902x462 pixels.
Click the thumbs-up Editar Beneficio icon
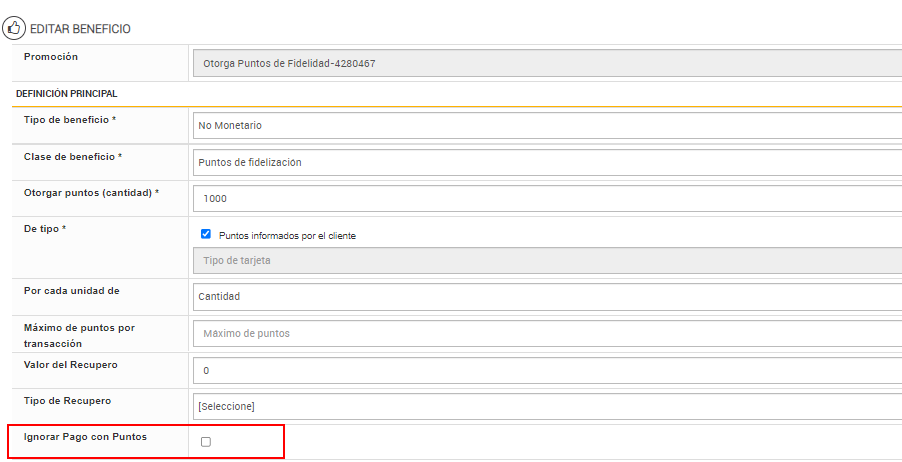tap(14, 28)
